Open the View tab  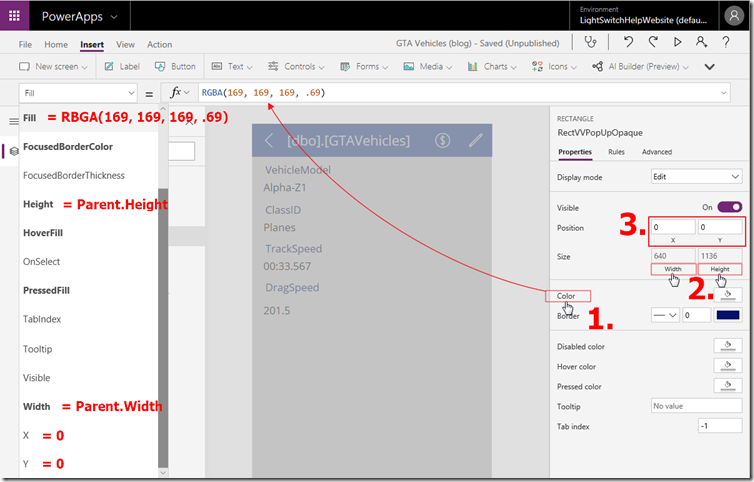tap(125, 44)
